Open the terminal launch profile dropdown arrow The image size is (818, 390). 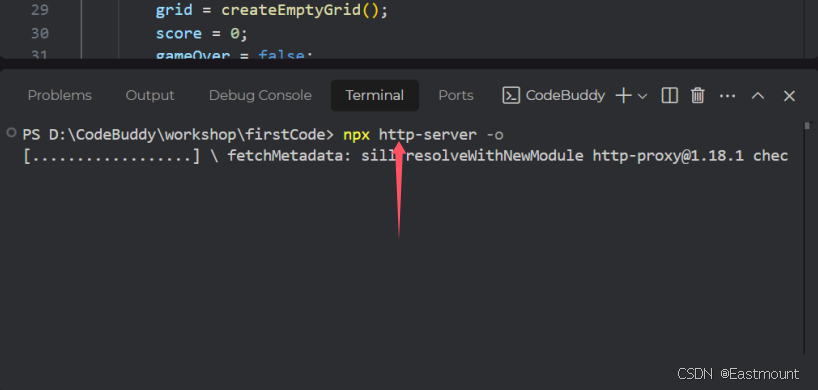point(643,96)
